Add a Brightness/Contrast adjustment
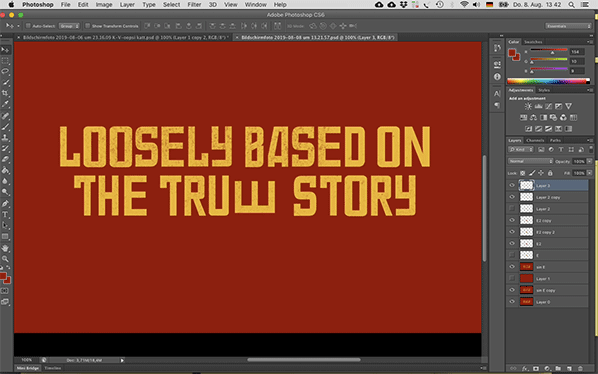598x374 pixels. [528, 106]
